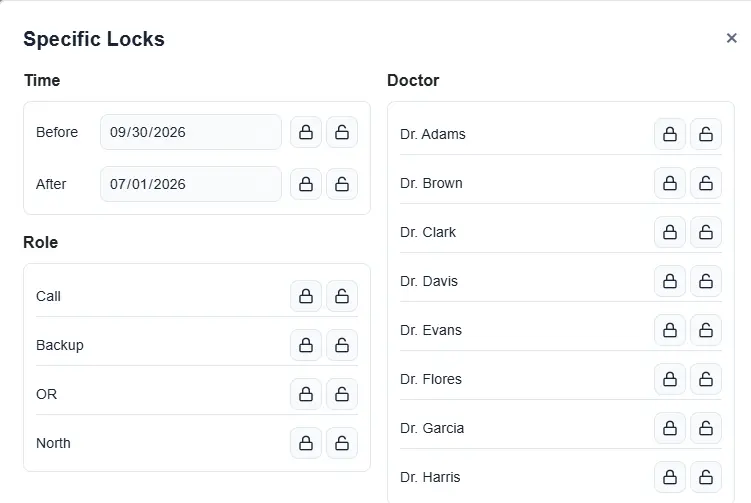Unlock the OR role
Image resolution: width=751 pixels, height=503 pixels.
342,394
